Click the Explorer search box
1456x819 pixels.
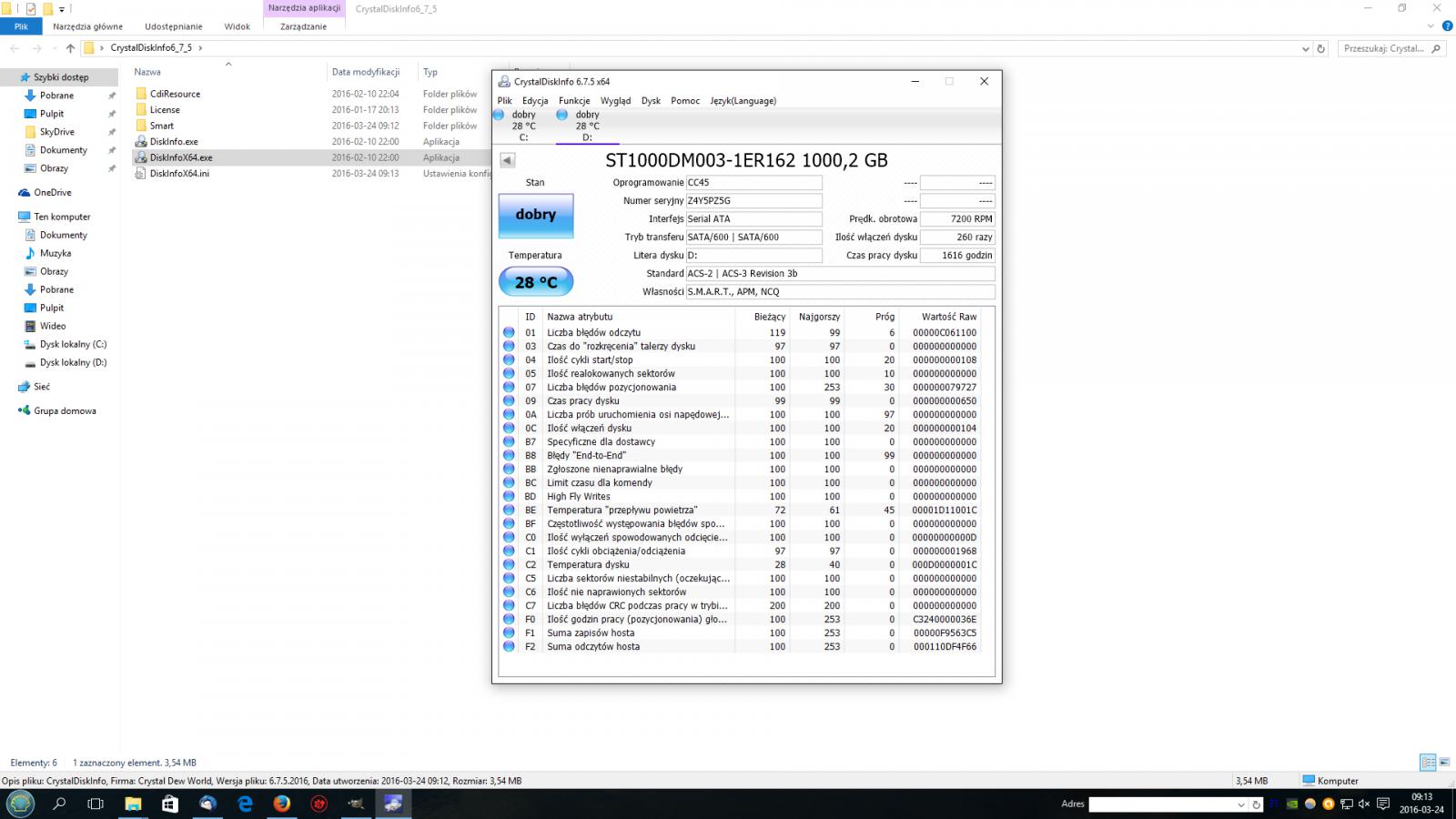pyautogui.click(x=1391, y=48)
